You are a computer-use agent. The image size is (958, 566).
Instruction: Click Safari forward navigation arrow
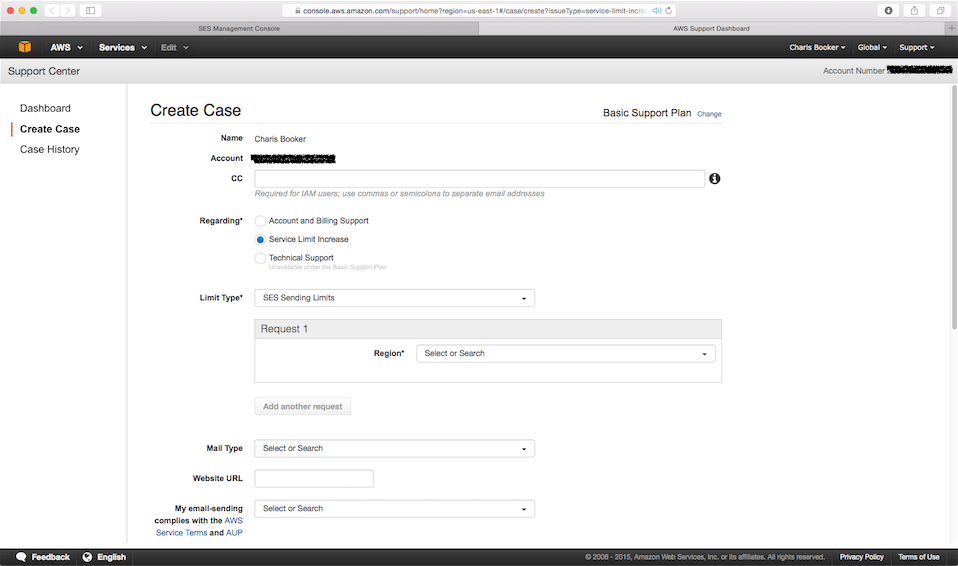pos(68,10)
